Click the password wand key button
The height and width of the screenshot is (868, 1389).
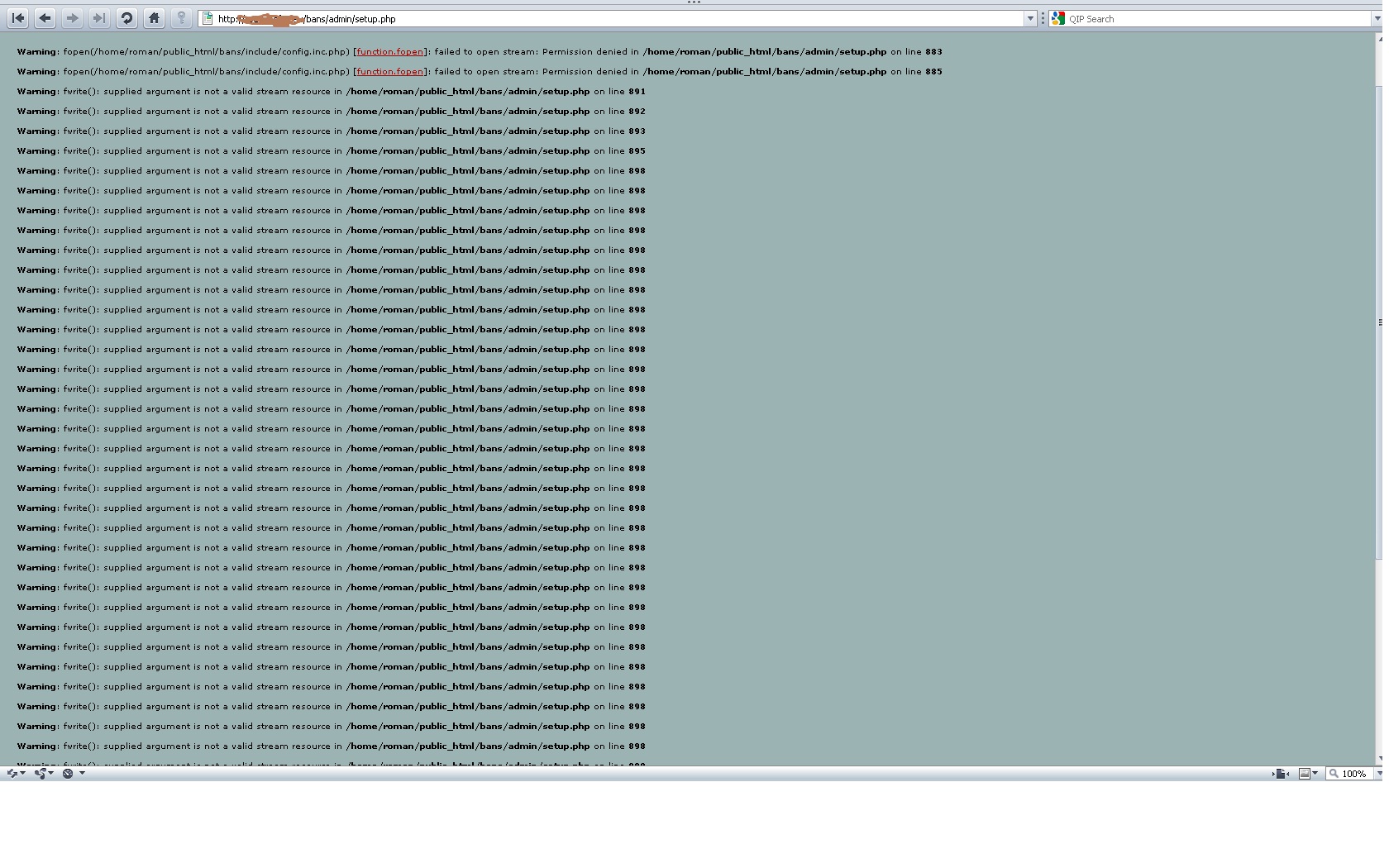(181, 18)
